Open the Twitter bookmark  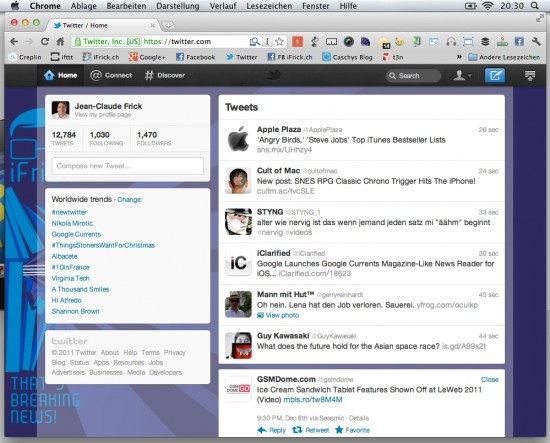[241, 57]
